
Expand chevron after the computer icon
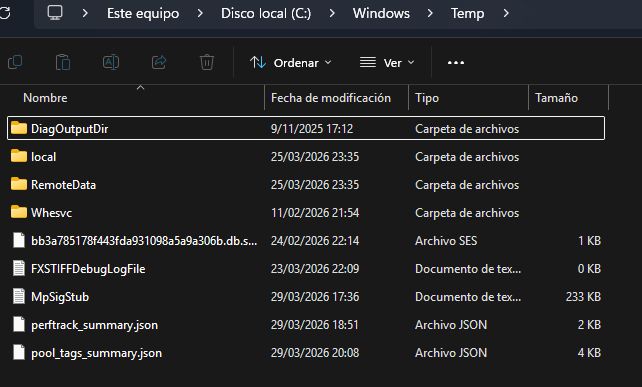pos(85,13)
